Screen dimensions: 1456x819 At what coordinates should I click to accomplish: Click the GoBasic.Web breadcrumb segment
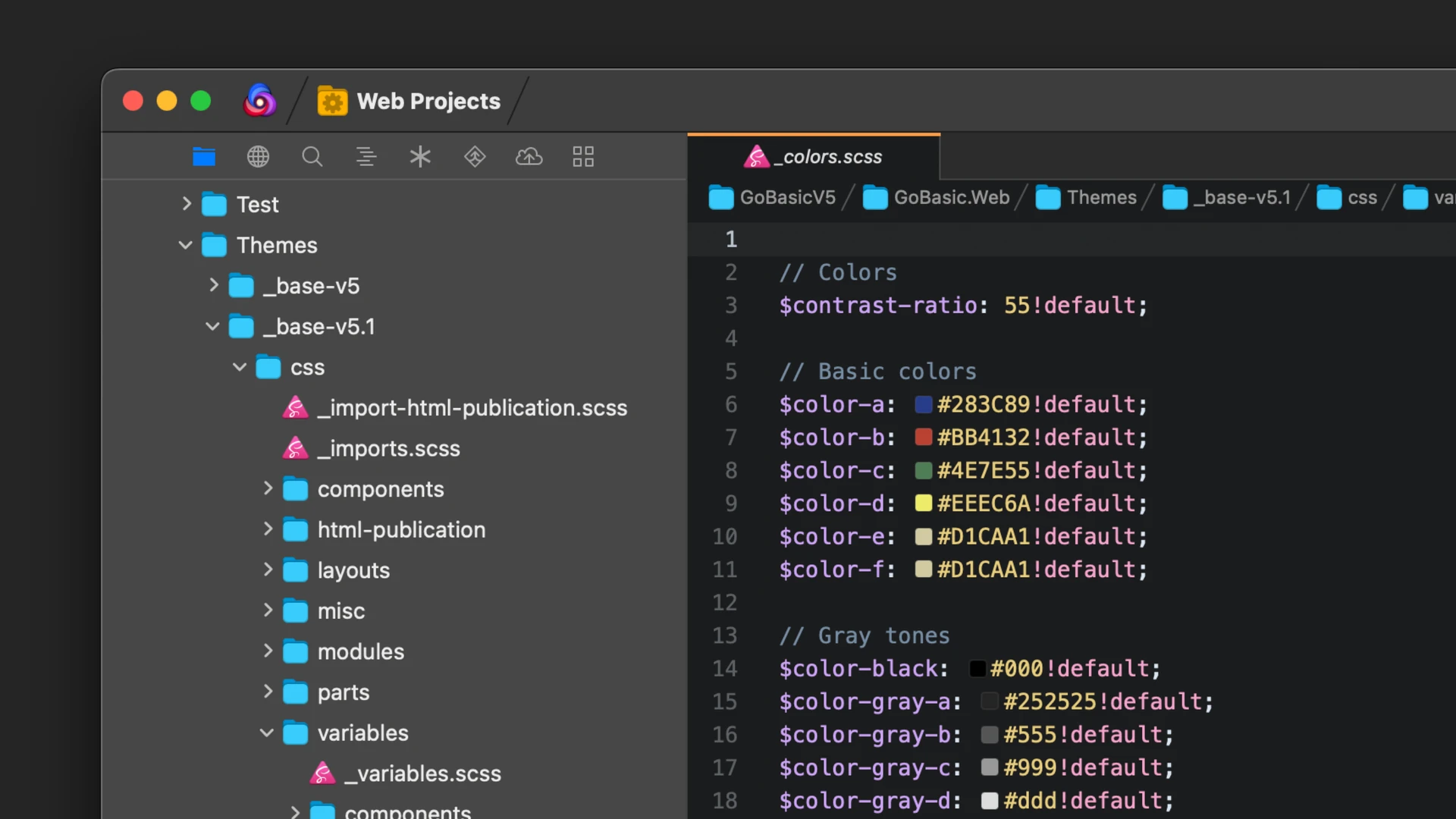(x=951, y=198)
